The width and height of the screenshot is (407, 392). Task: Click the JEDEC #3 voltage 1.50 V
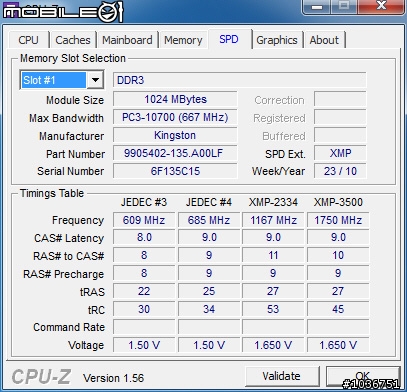click(x=144, y=345)
